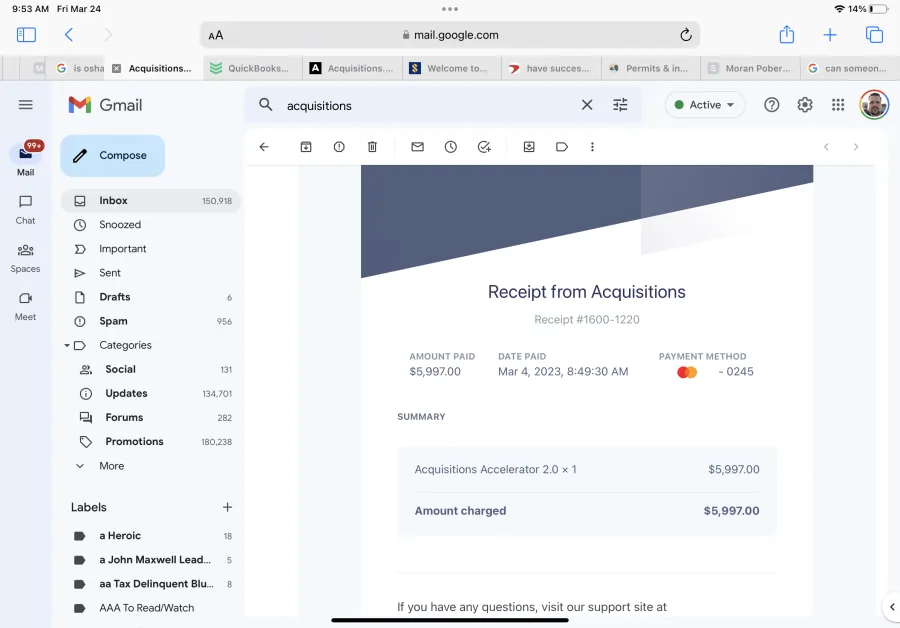Tap the mail.google.com address bar

click(450, 35)
